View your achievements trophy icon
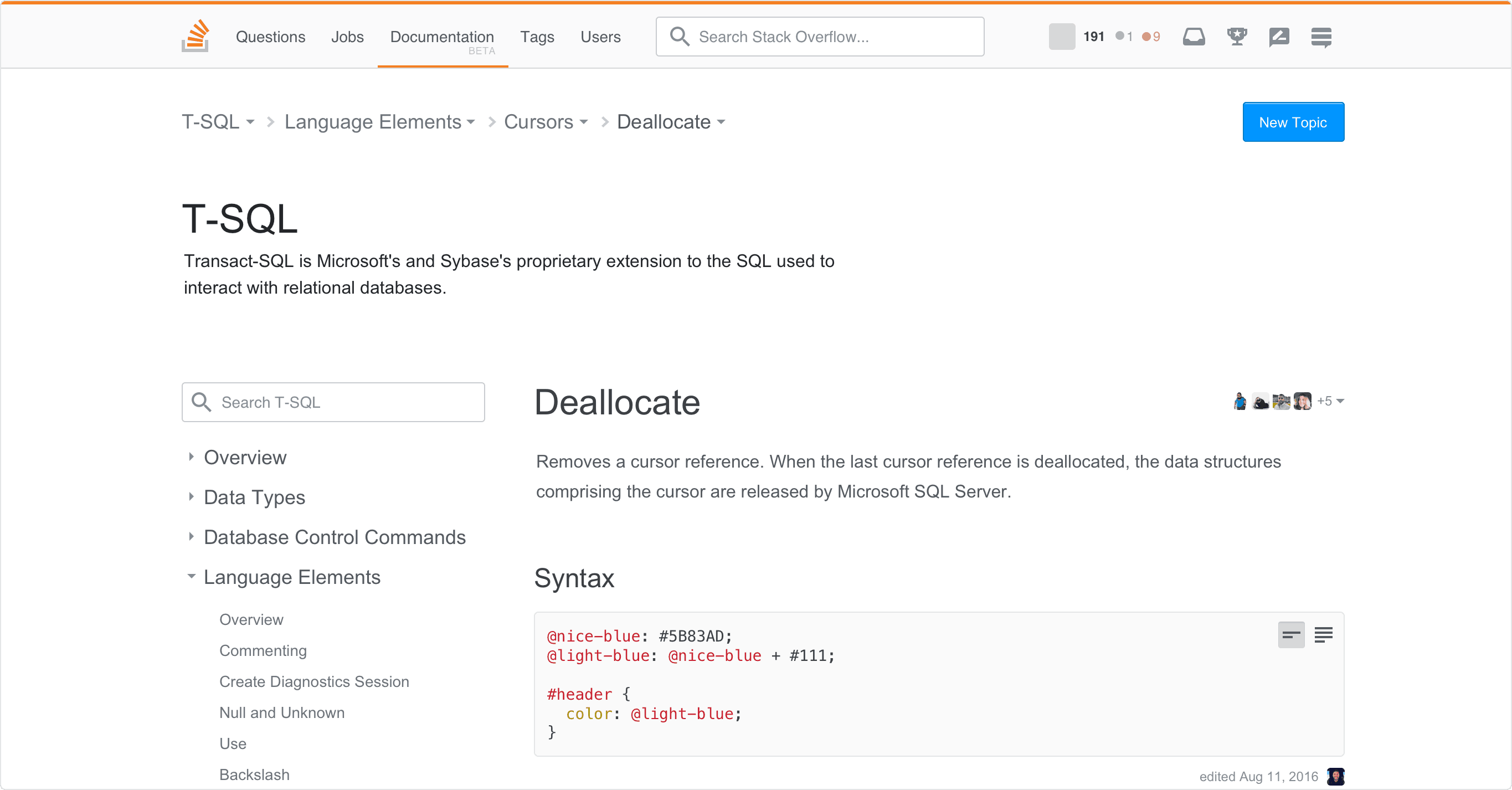This screenshot has width=1512, height=790. point(1237,37)
